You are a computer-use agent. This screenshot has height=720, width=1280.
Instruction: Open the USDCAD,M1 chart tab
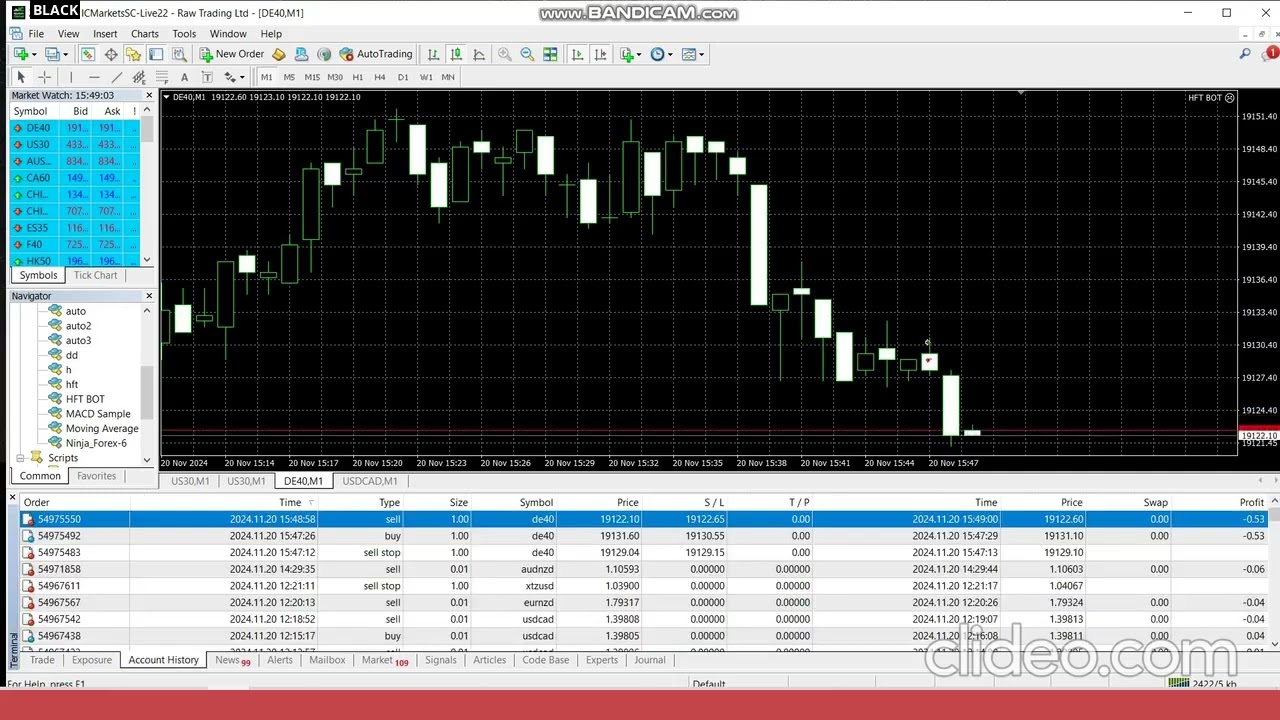pos(370,481)
